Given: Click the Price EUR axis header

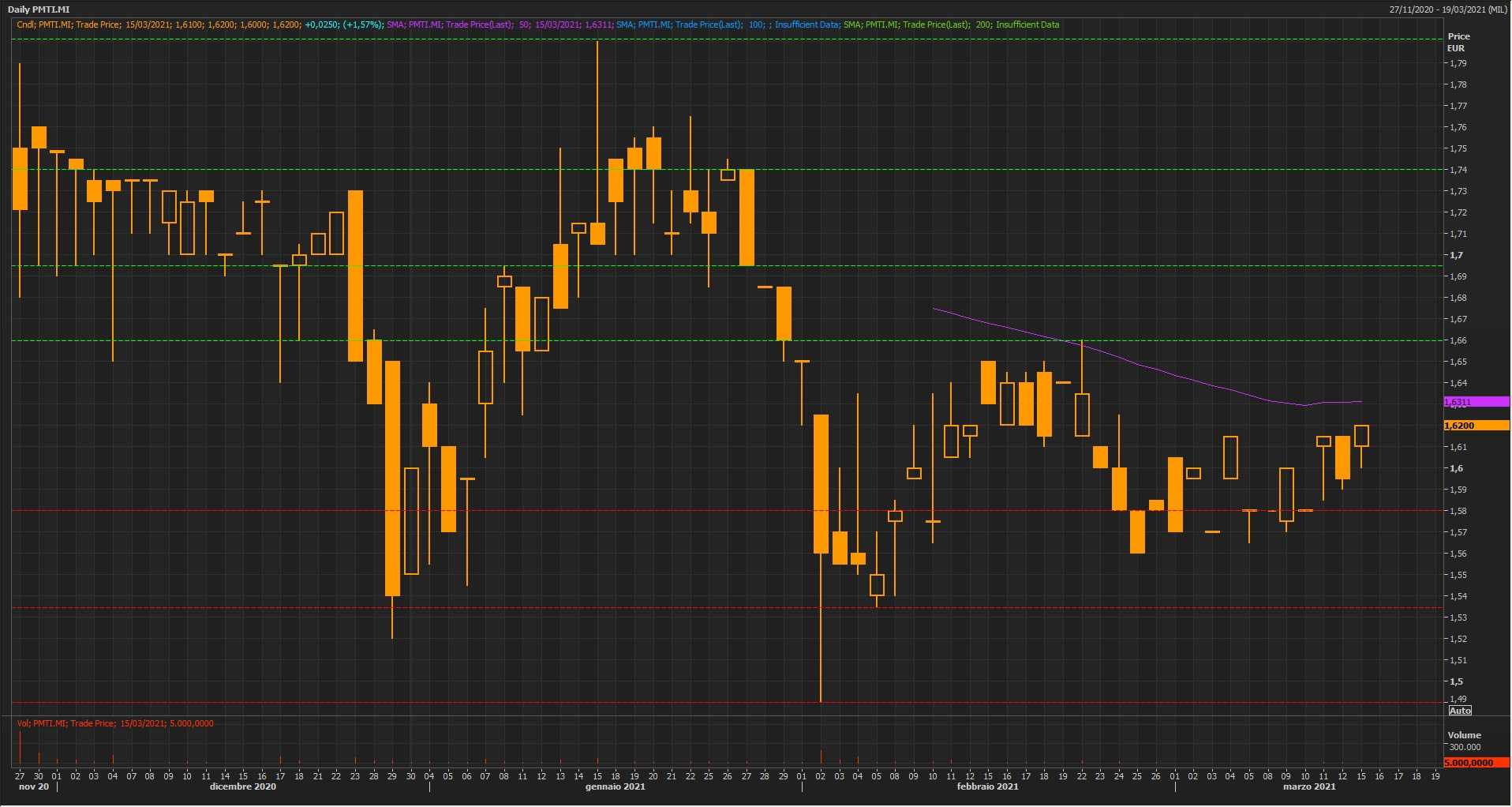Looking at the screenshot, I should (1458, 42).
